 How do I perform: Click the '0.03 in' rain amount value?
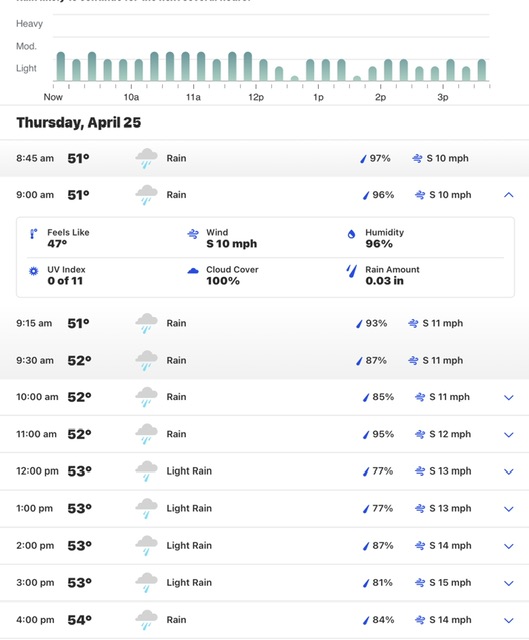click(x=385, y=281)
